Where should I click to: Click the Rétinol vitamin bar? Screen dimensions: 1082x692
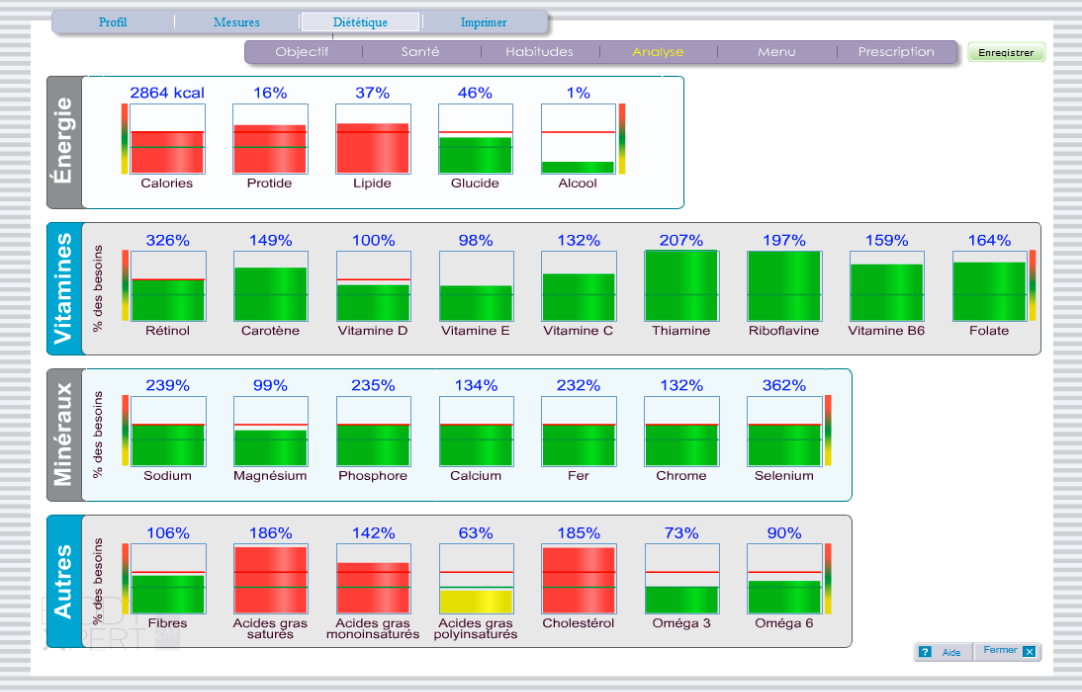pos(167,286)
